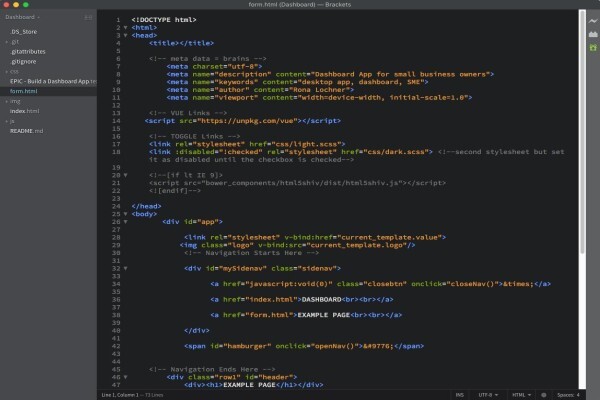Click the img class logo line

pyautogui.click(x=297, y=245)
